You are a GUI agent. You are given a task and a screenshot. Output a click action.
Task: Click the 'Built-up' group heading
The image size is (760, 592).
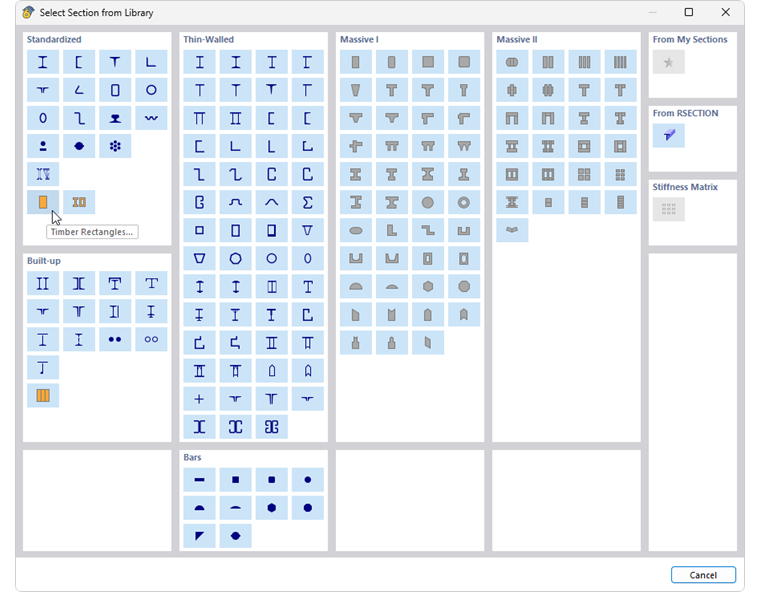pos(44,261)
